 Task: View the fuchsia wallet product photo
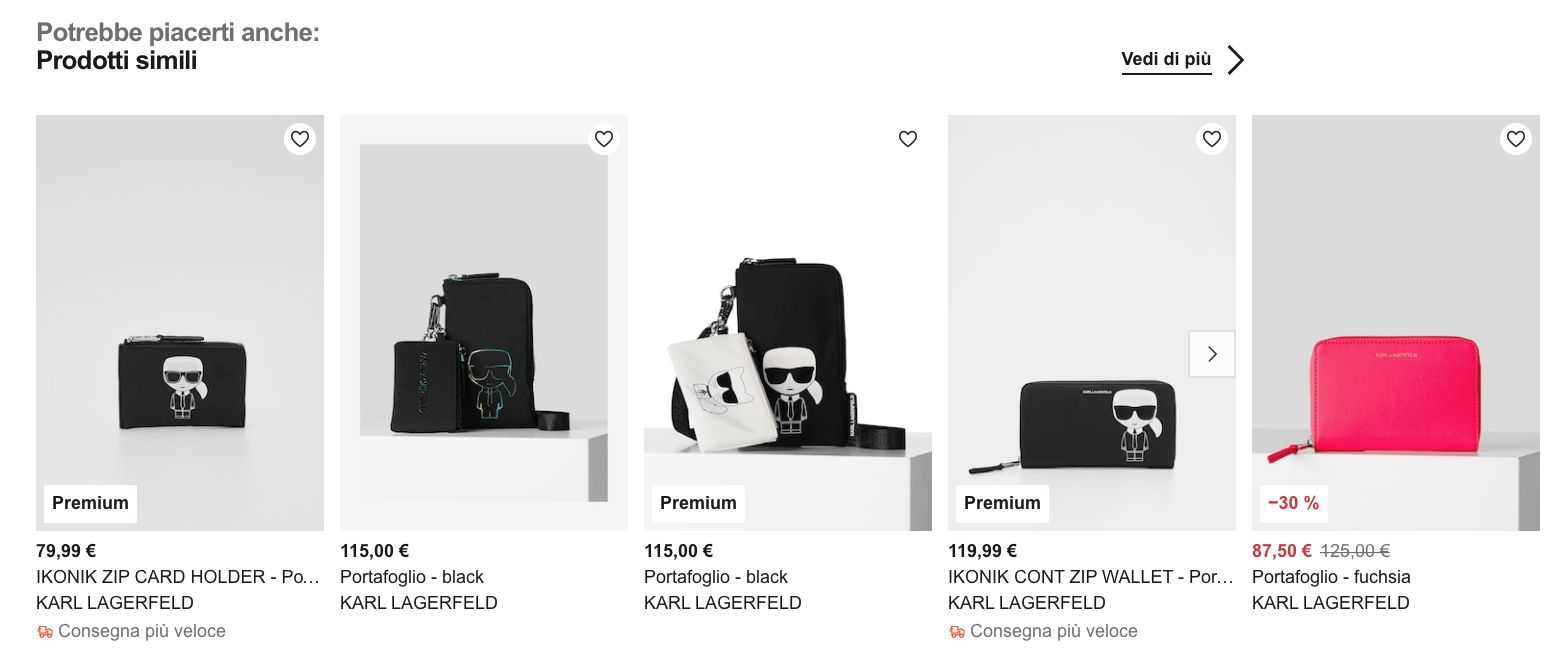(x=1396, y=323)
